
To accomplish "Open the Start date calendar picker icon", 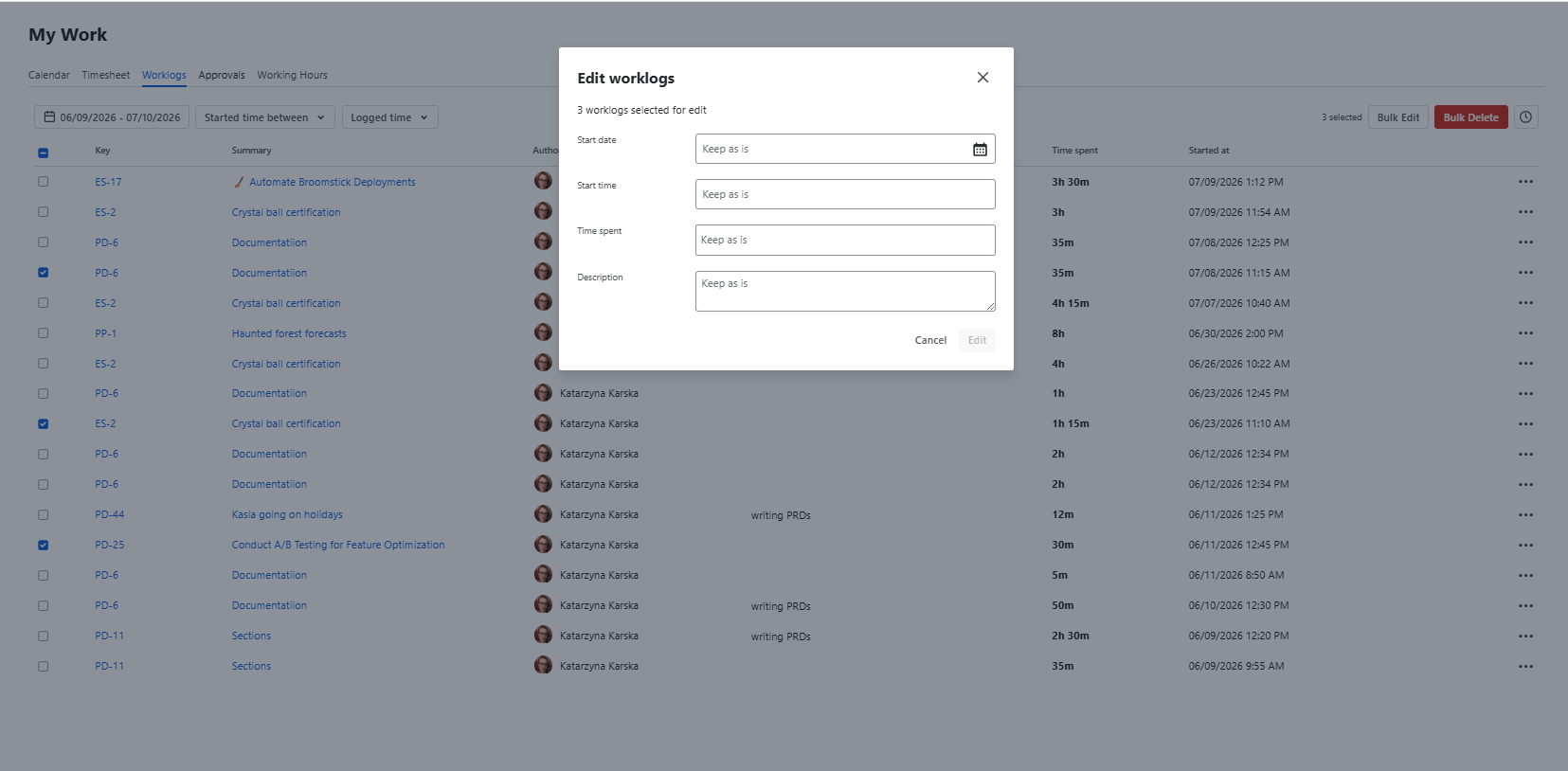I will [x=980, y=150].
